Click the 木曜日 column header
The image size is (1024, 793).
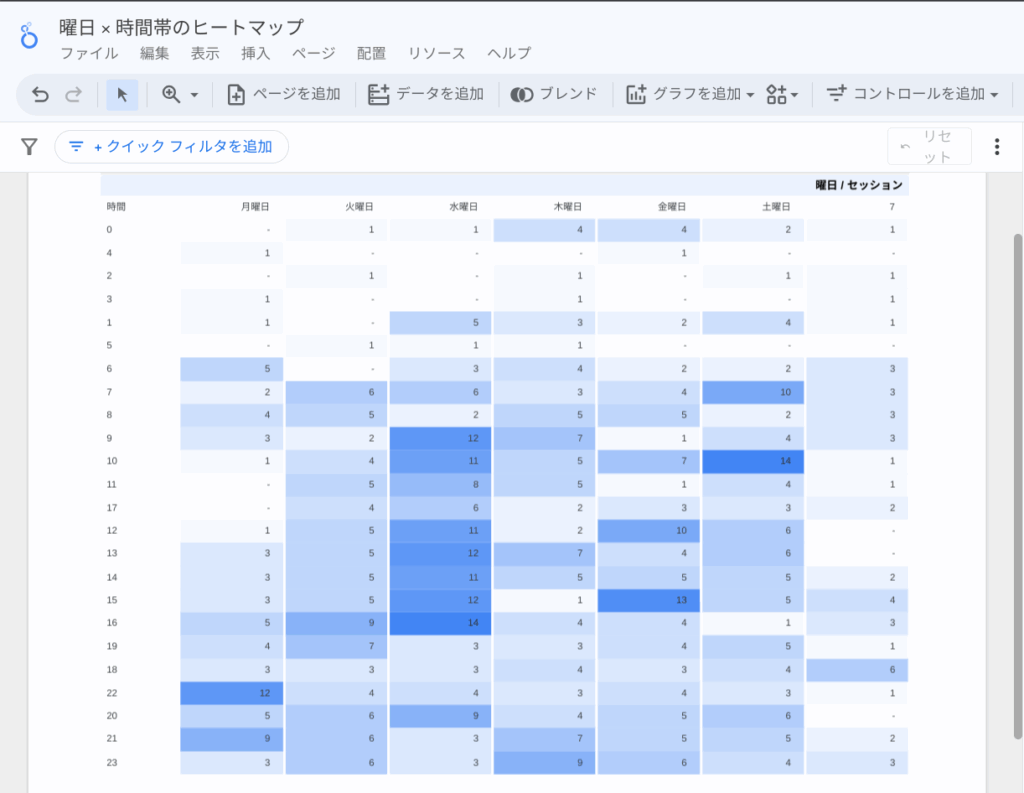(x=568, y=206)
